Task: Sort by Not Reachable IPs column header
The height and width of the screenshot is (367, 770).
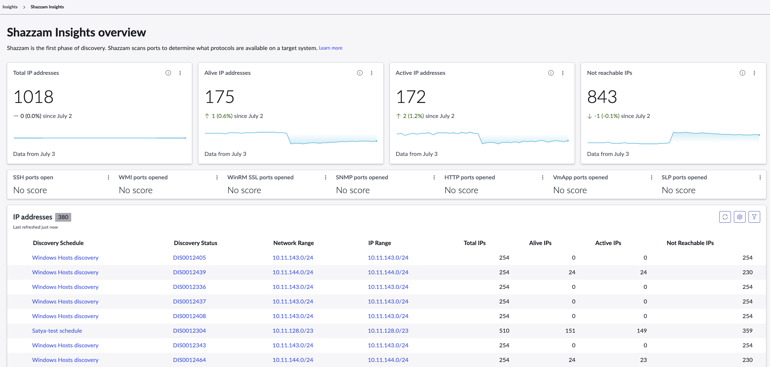Action: click(690, 243)
